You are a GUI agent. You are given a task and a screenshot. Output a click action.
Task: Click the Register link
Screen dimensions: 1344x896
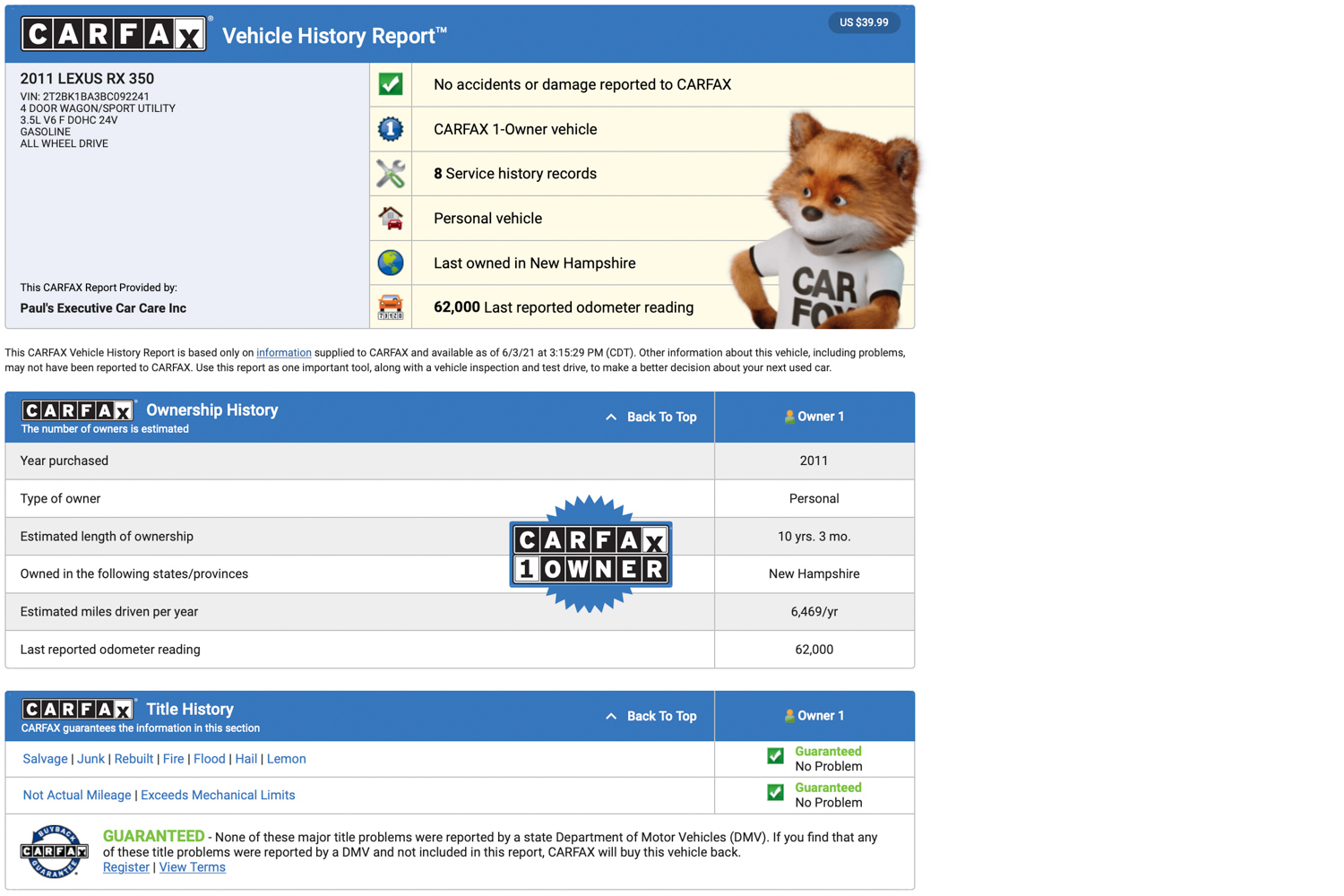click(125, 867)
